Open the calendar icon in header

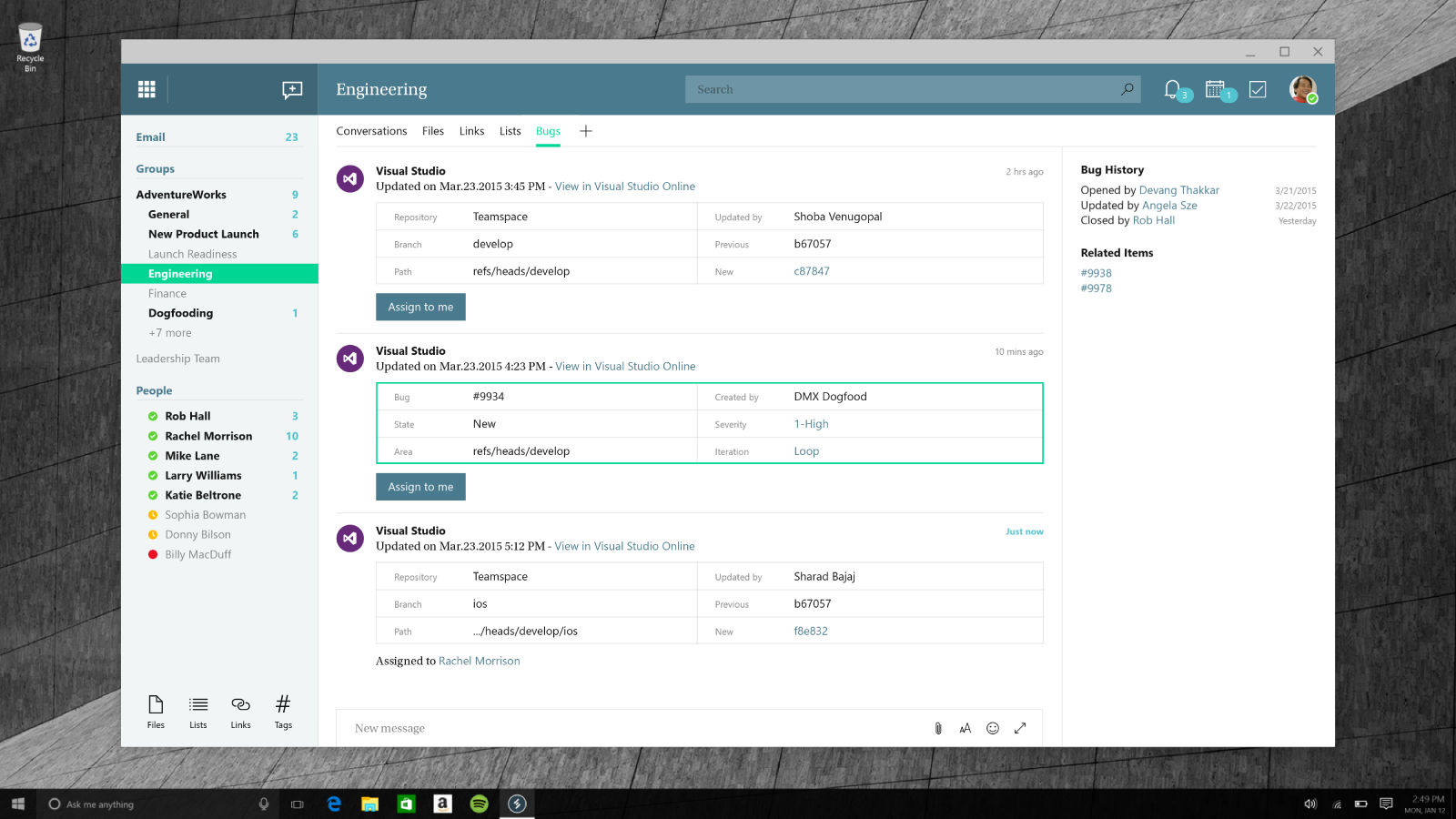click(1215, 89)
